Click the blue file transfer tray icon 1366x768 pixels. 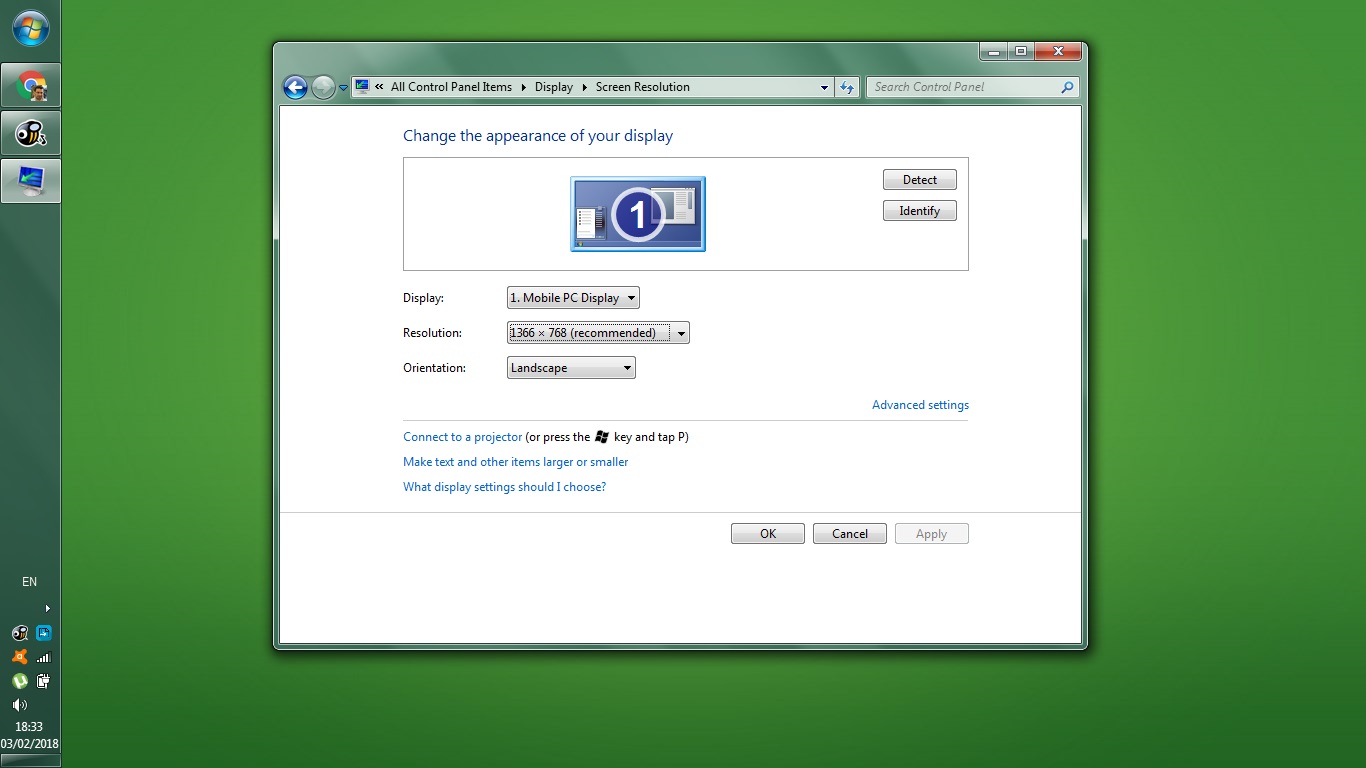(43, 633)
